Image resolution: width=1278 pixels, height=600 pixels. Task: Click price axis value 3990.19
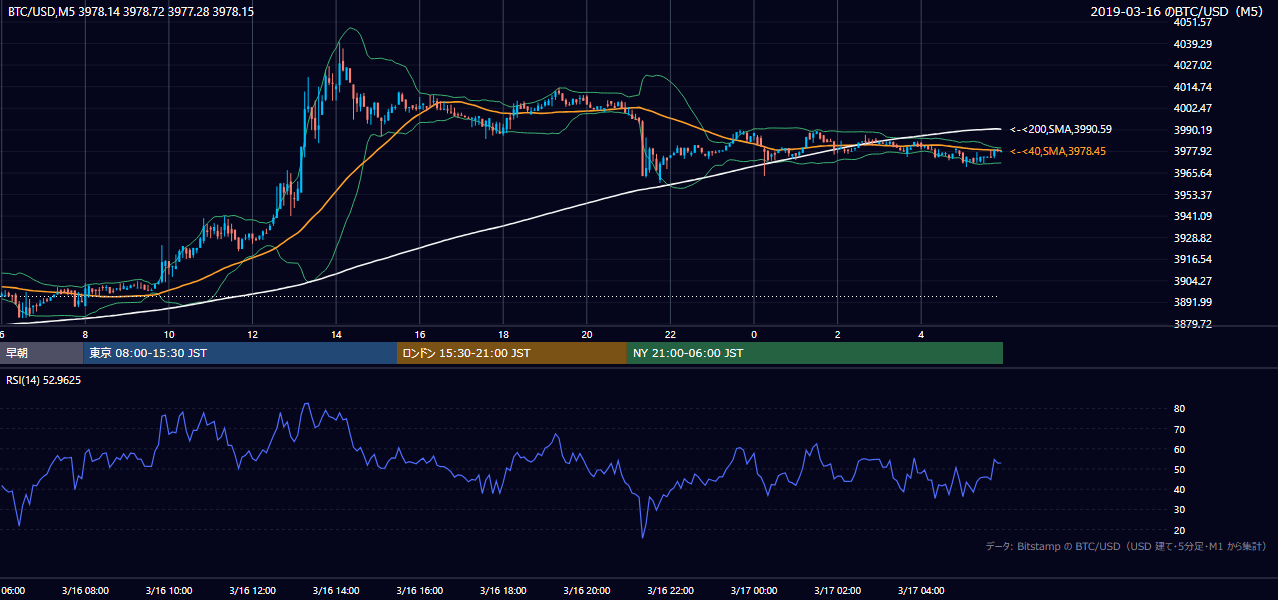[1193, 130]
